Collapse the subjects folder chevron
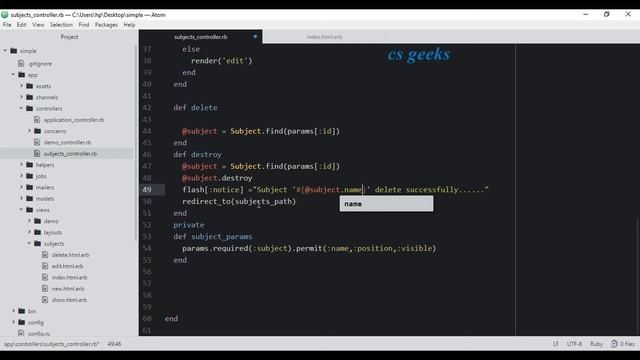Screen dimensions: 640x360 coord(29,243)
